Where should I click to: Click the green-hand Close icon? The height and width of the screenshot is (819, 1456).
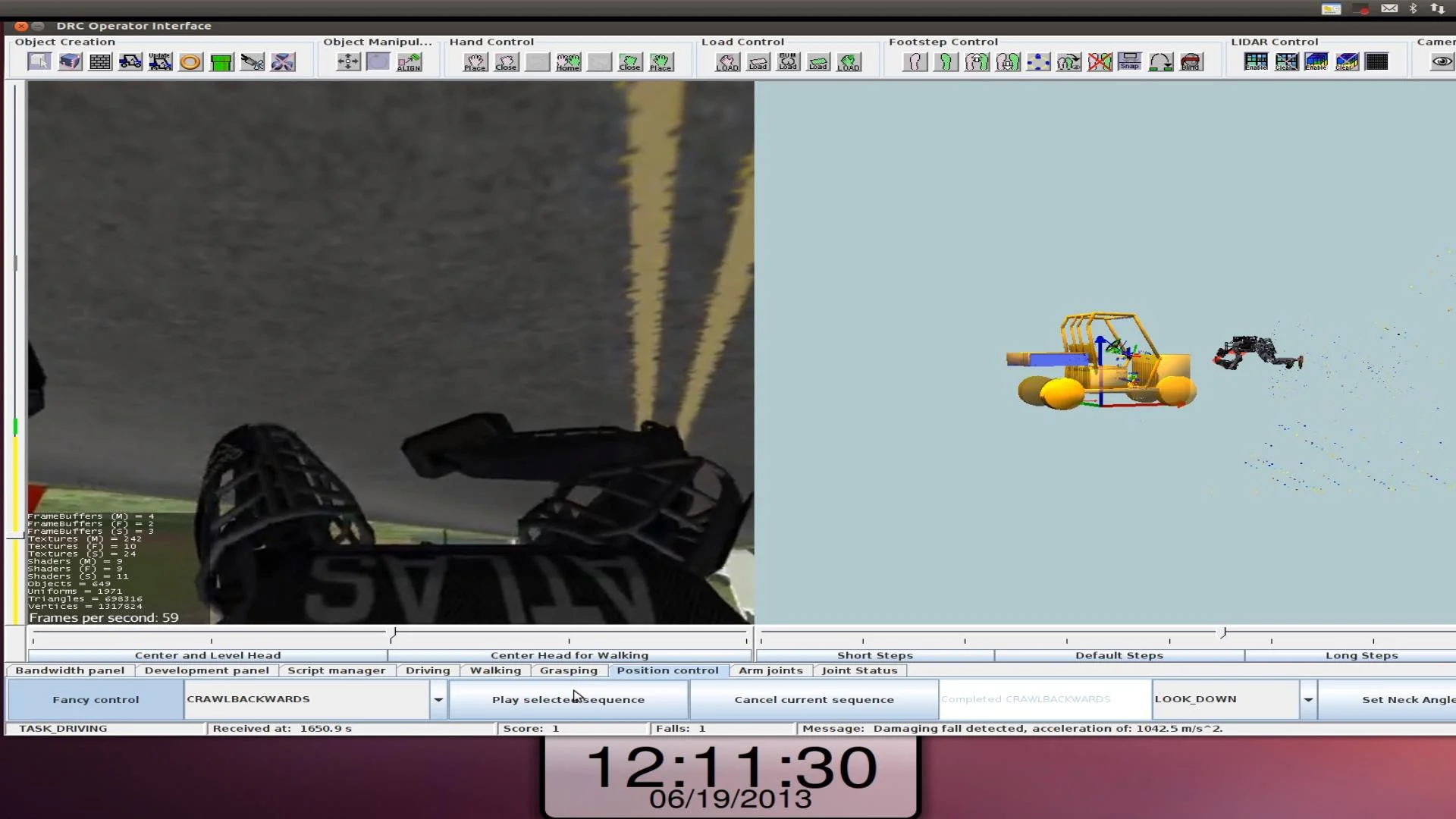pos(630,61)
